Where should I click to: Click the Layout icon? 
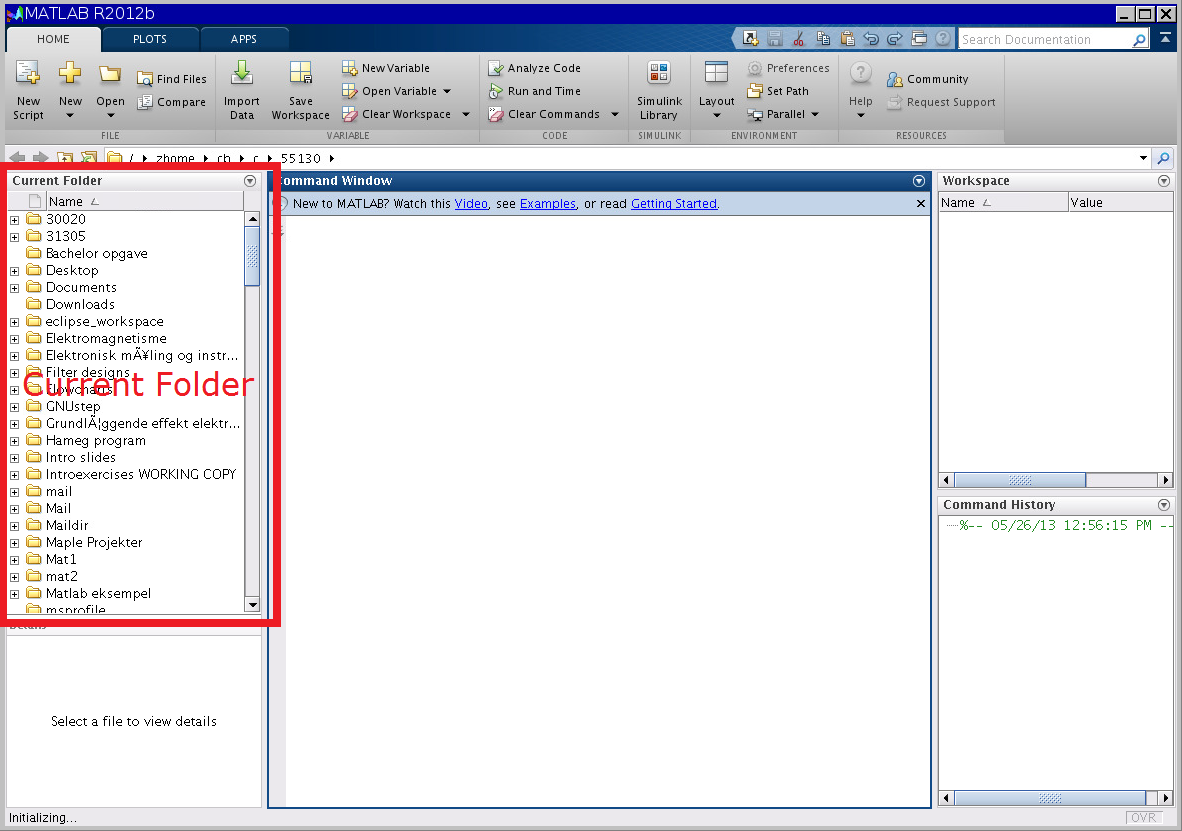pyautogui.click(x=716, y=72)
